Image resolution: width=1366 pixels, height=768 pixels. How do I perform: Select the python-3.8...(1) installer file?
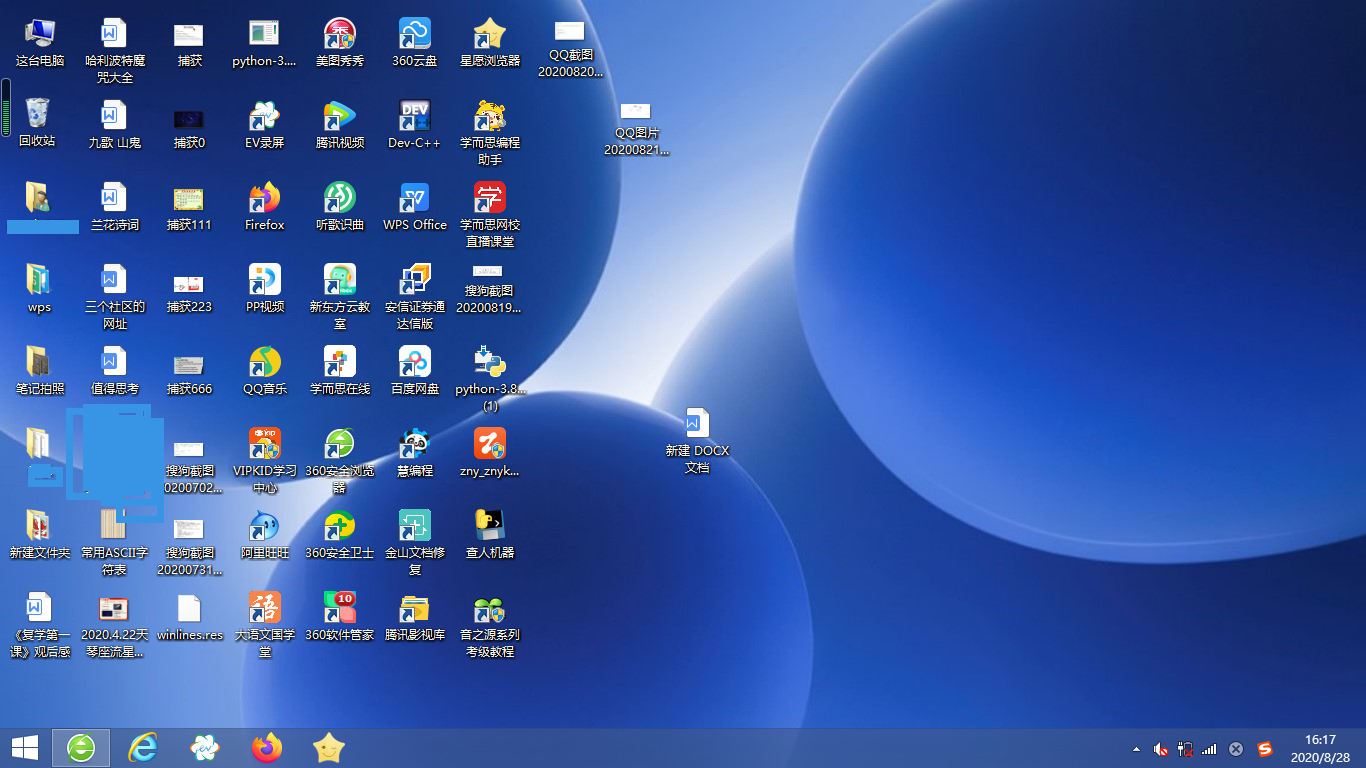(x=490, y=379)
